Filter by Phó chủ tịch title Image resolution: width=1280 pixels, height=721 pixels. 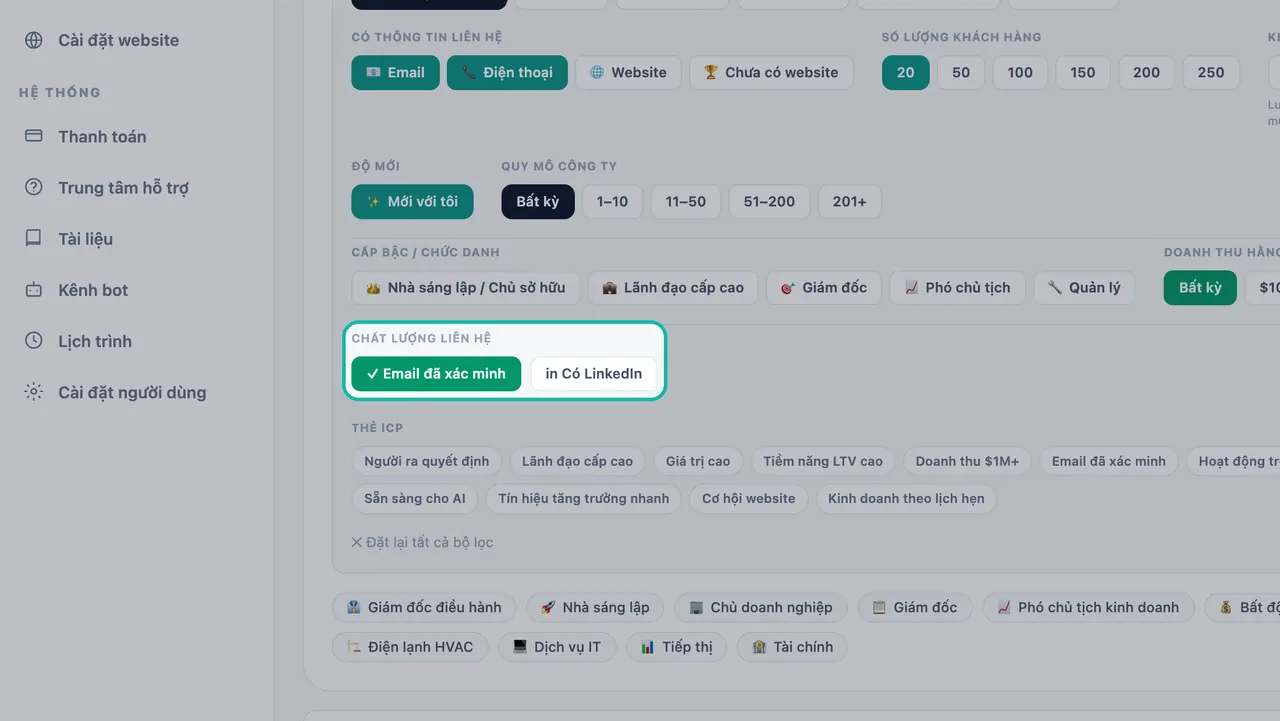pos(957,287)
